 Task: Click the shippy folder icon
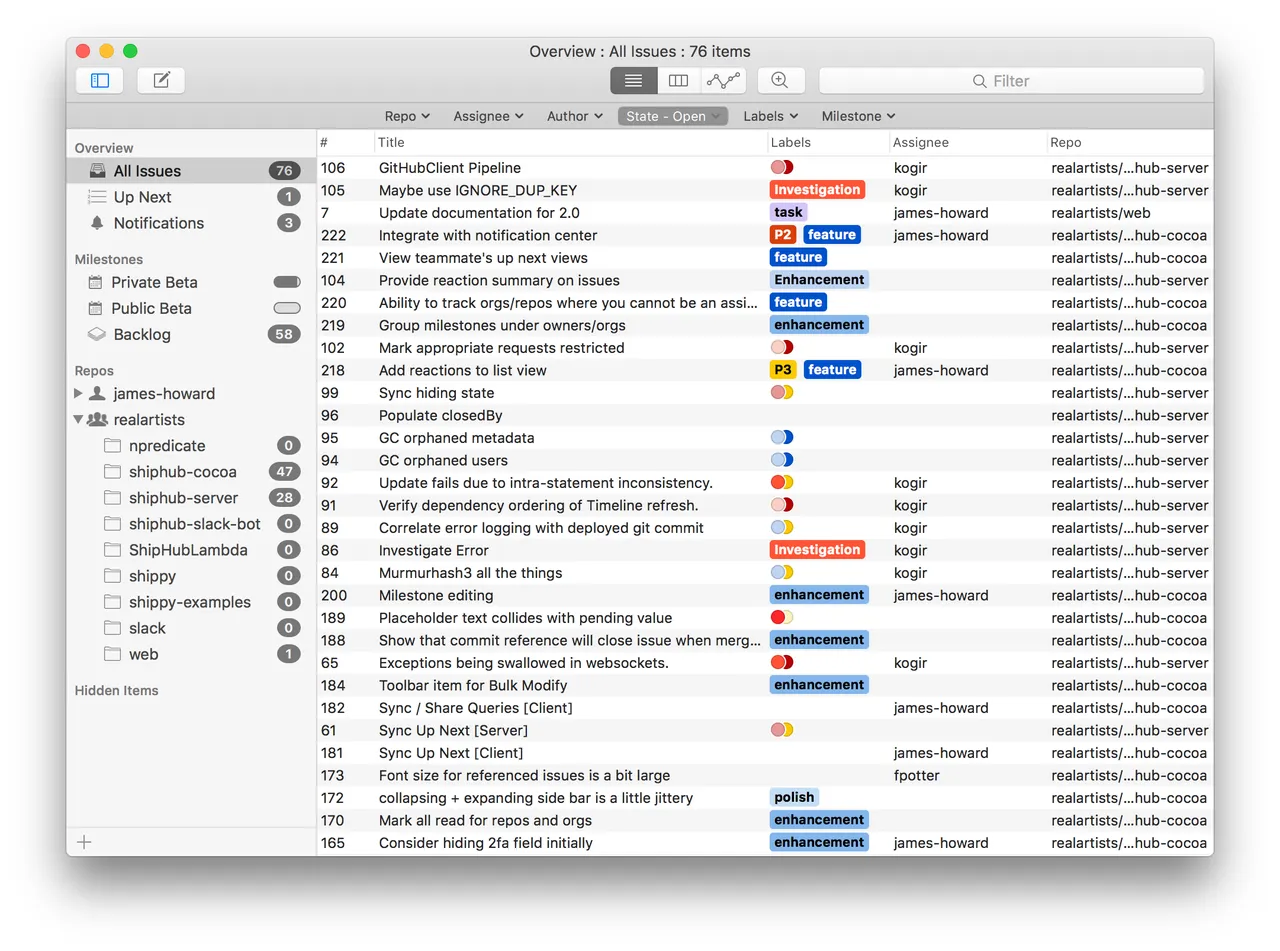(112, 575)
